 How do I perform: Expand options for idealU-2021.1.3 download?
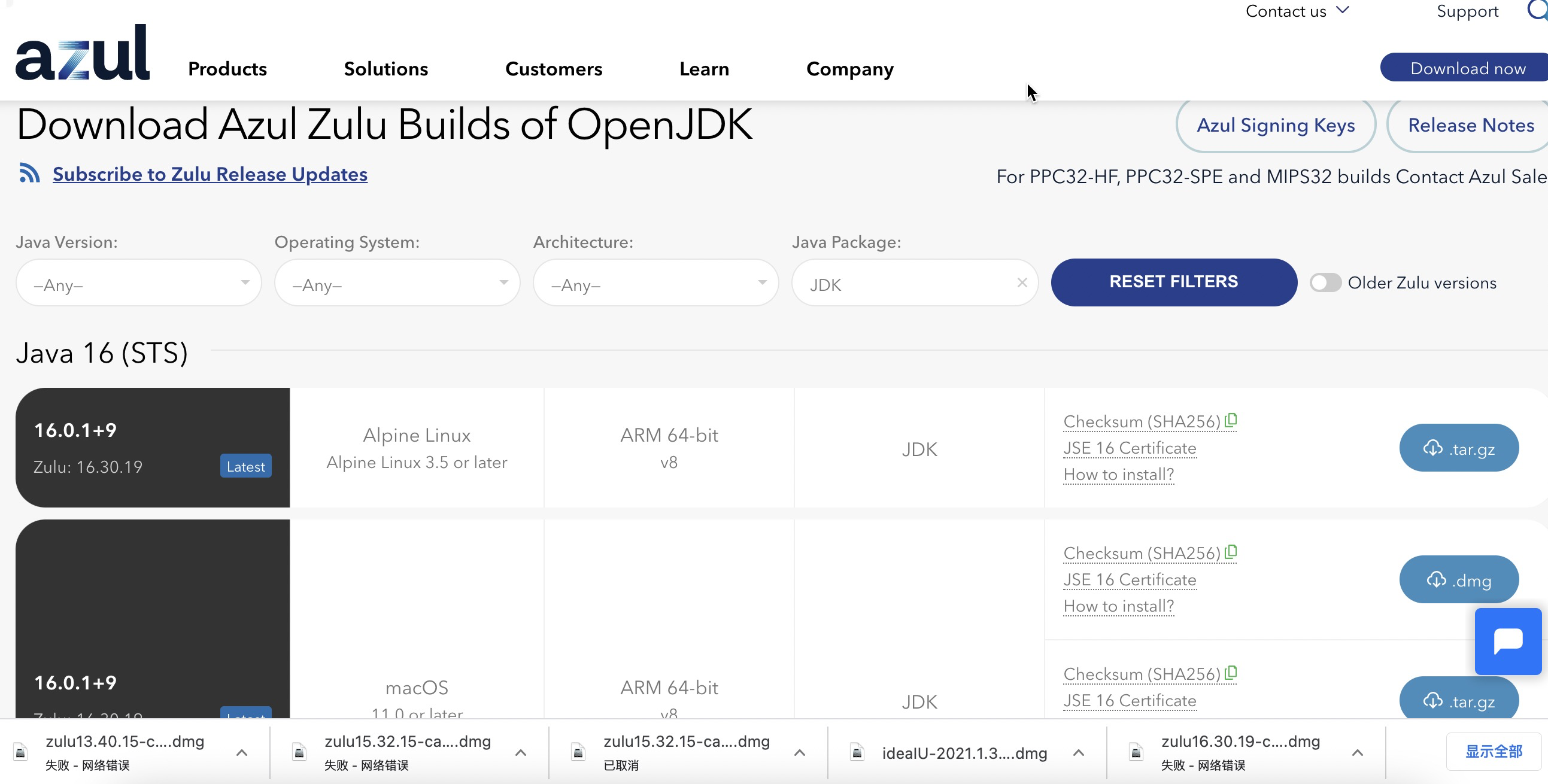(1079, 752)
